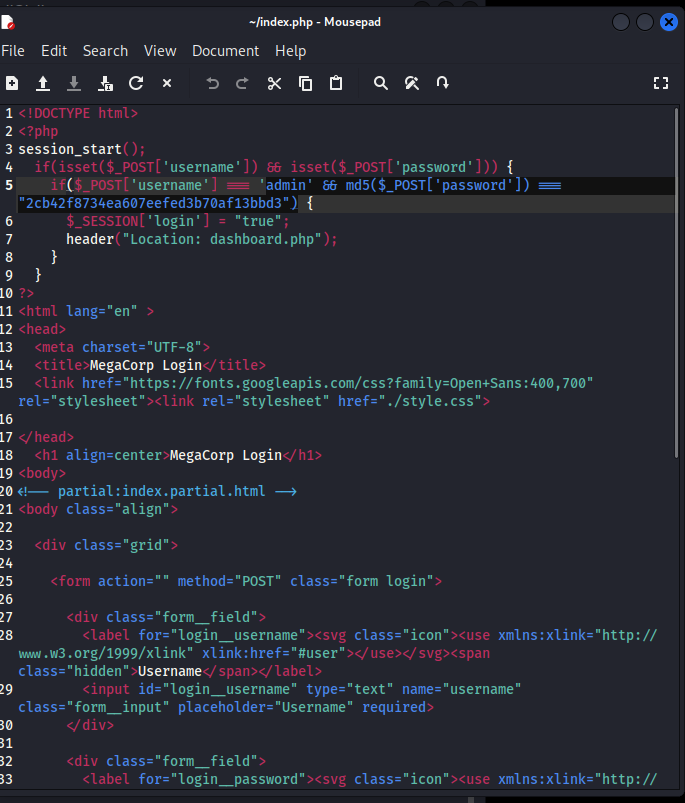The height and width of the screenshot is (803, 685).
Task: Paste from clipboard icon
Action: click(336, 83)
